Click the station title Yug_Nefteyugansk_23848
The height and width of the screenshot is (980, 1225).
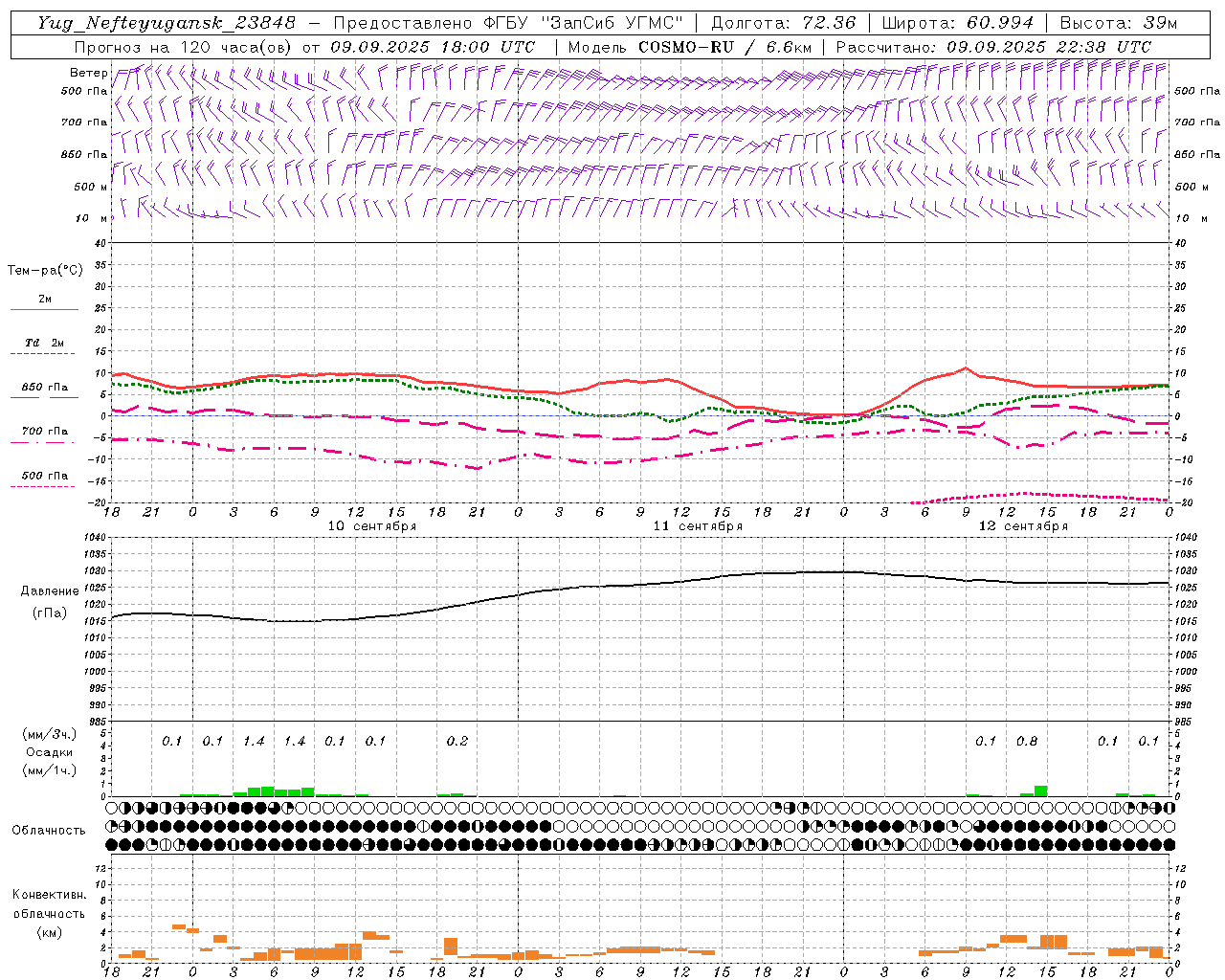pos(167,23)
